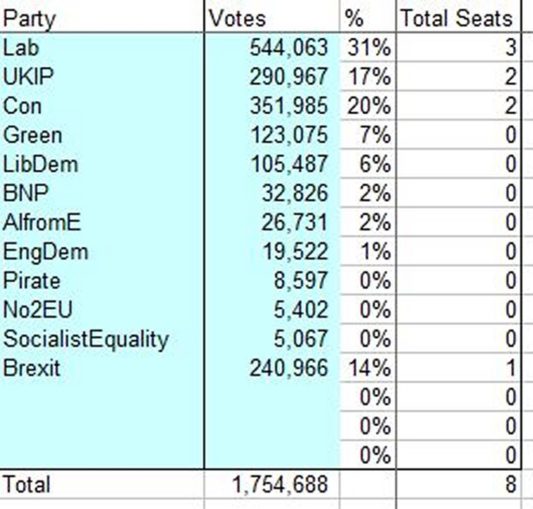This screenshot has width=533, height=509.
Task: Select the Votes column header cell
Action: (272, 18)
